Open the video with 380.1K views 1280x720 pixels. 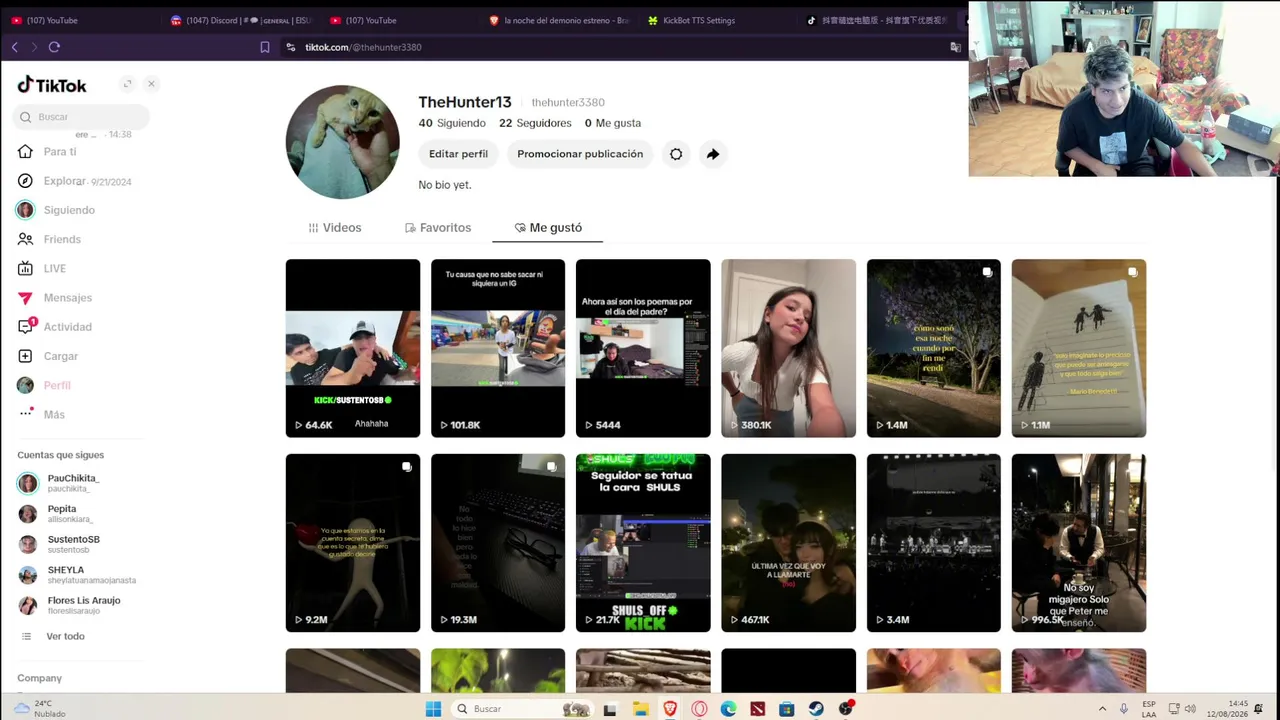[x=789, y=348]
